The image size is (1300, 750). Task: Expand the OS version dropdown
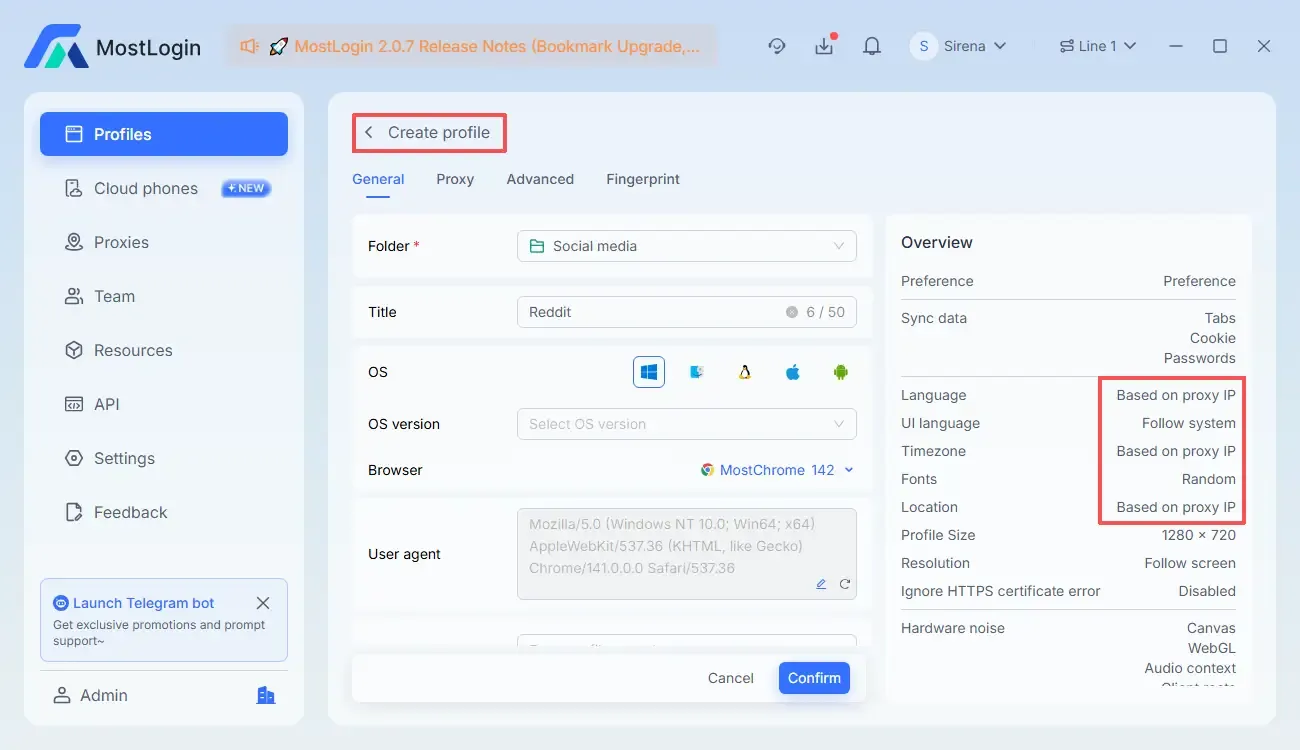pyautogui.click(x=686, y=424)
